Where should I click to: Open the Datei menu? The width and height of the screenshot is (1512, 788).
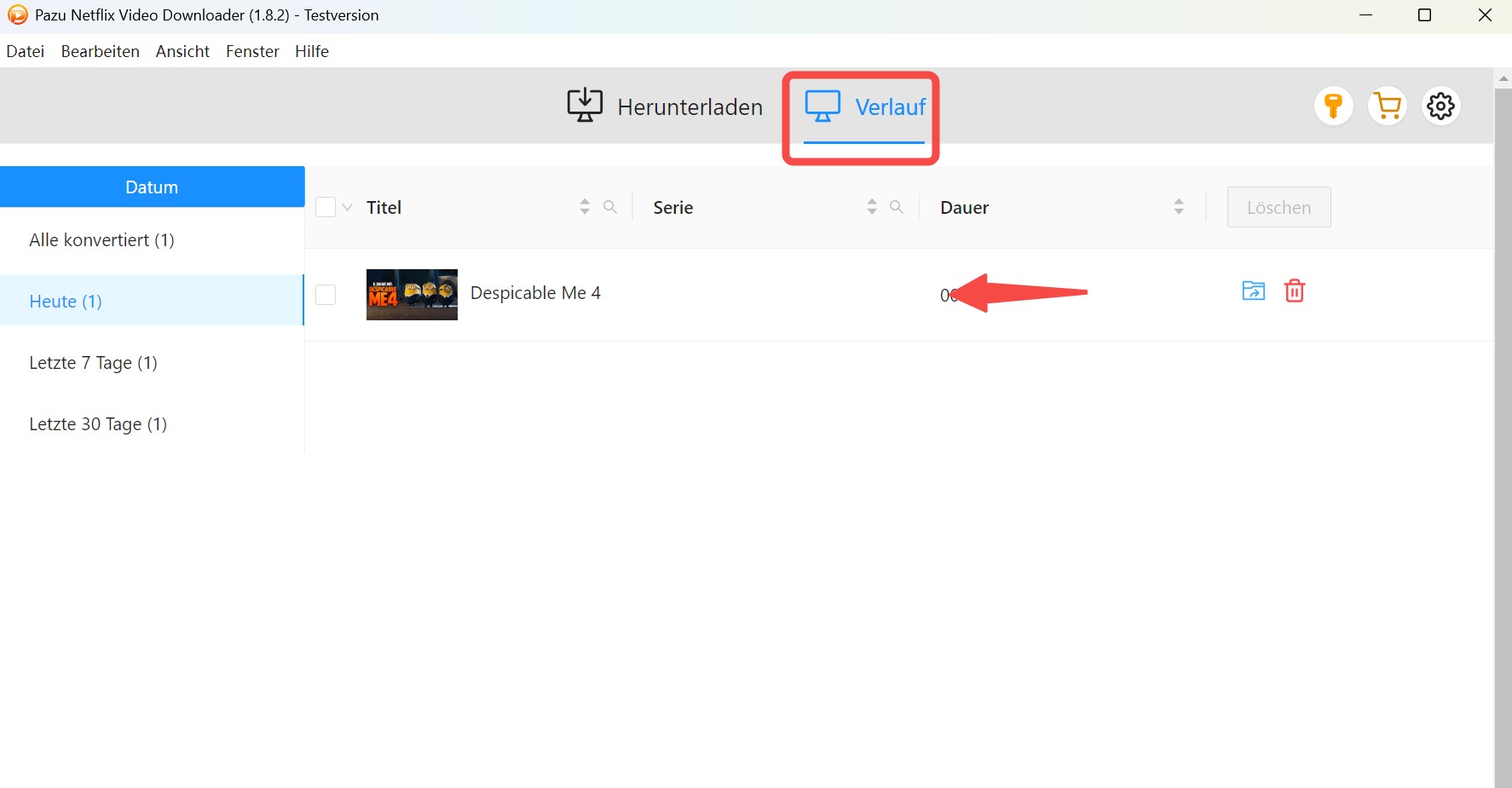tap(26, 51)
